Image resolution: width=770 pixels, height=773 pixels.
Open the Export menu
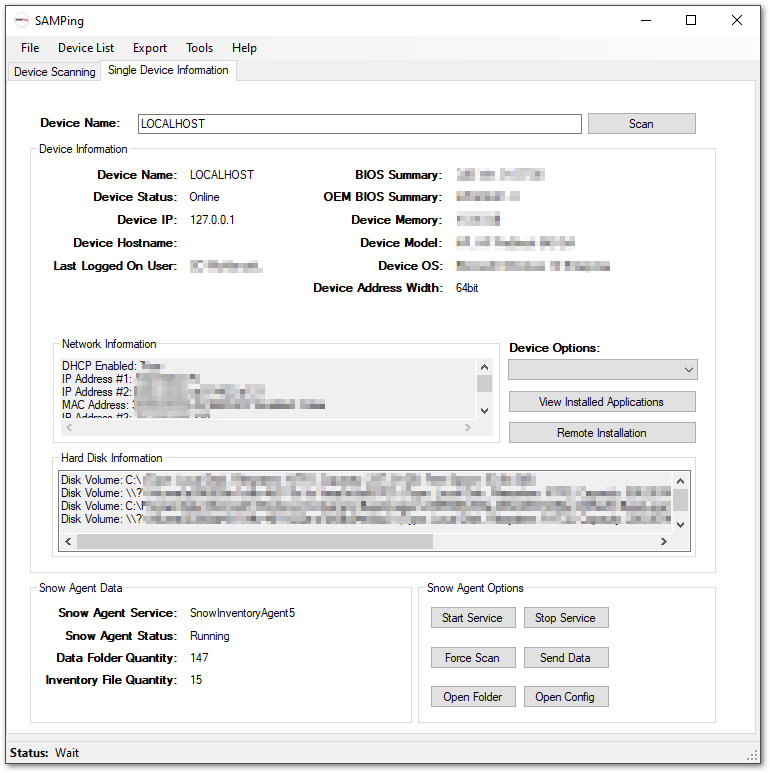tap(150, 47)
